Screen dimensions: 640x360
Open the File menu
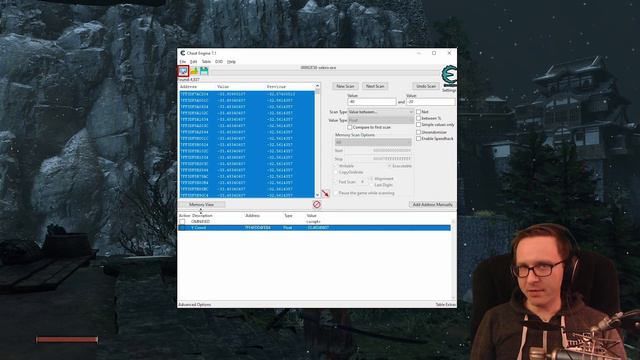coord(182,62)
